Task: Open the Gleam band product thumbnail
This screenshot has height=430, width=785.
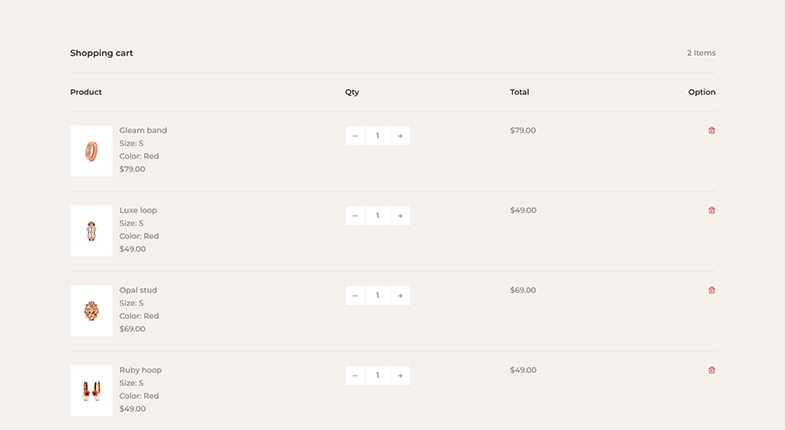Action: point(91,151)
